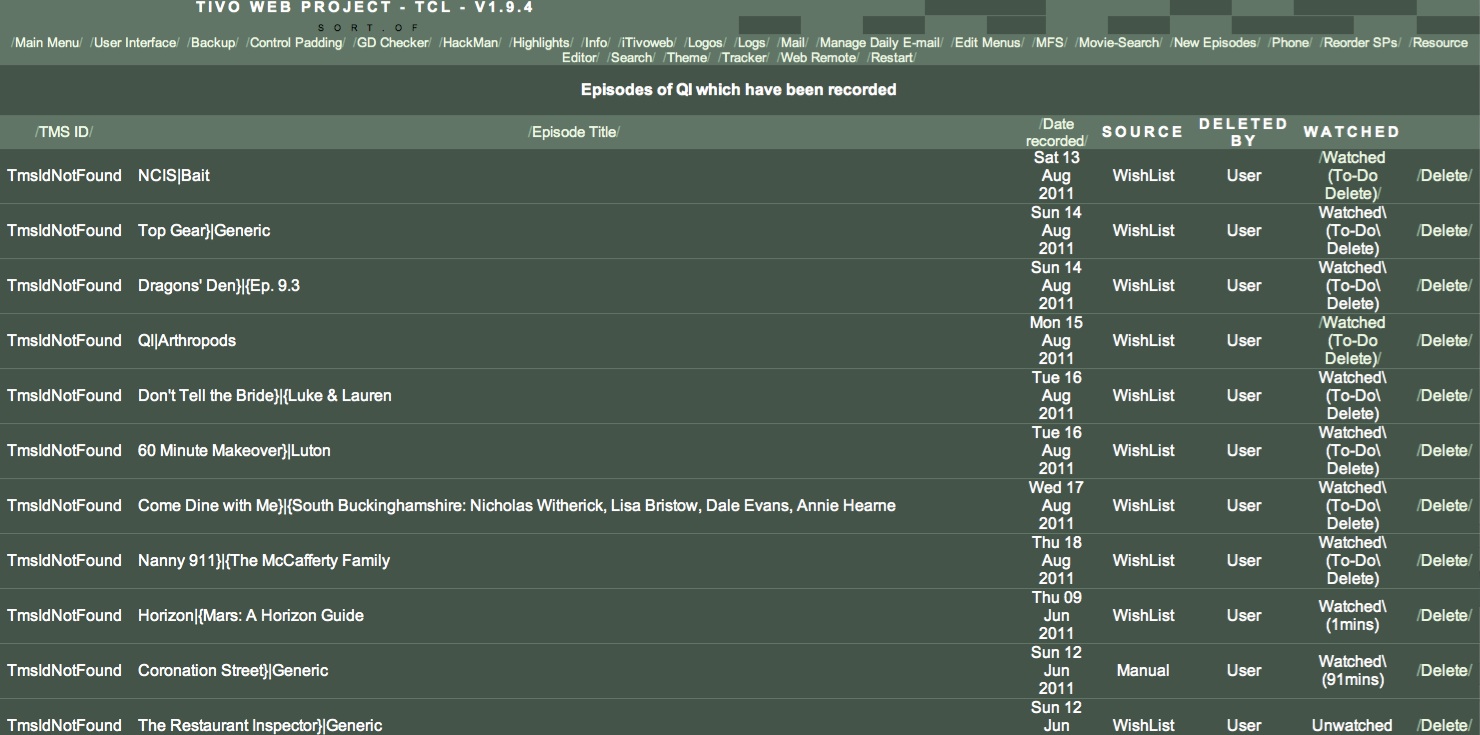Open the Tracker link

[x=744, y=57]
